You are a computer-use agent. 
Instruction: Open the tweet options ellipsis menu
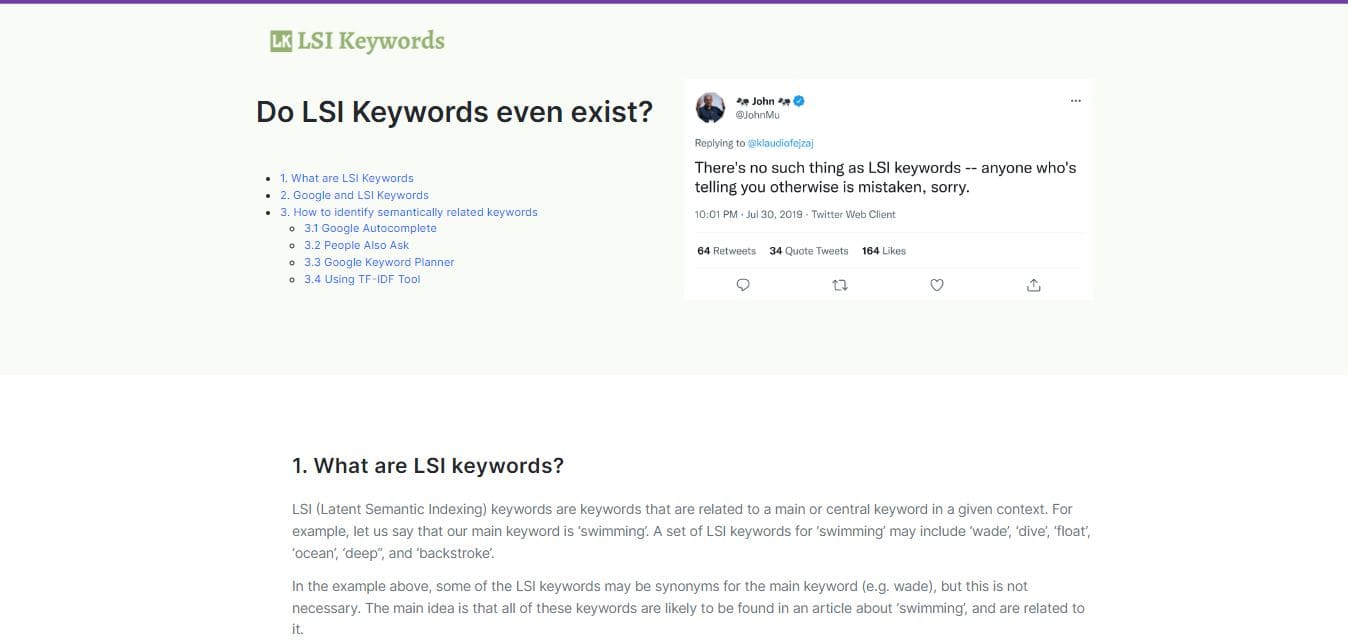tap(1075, 100)
